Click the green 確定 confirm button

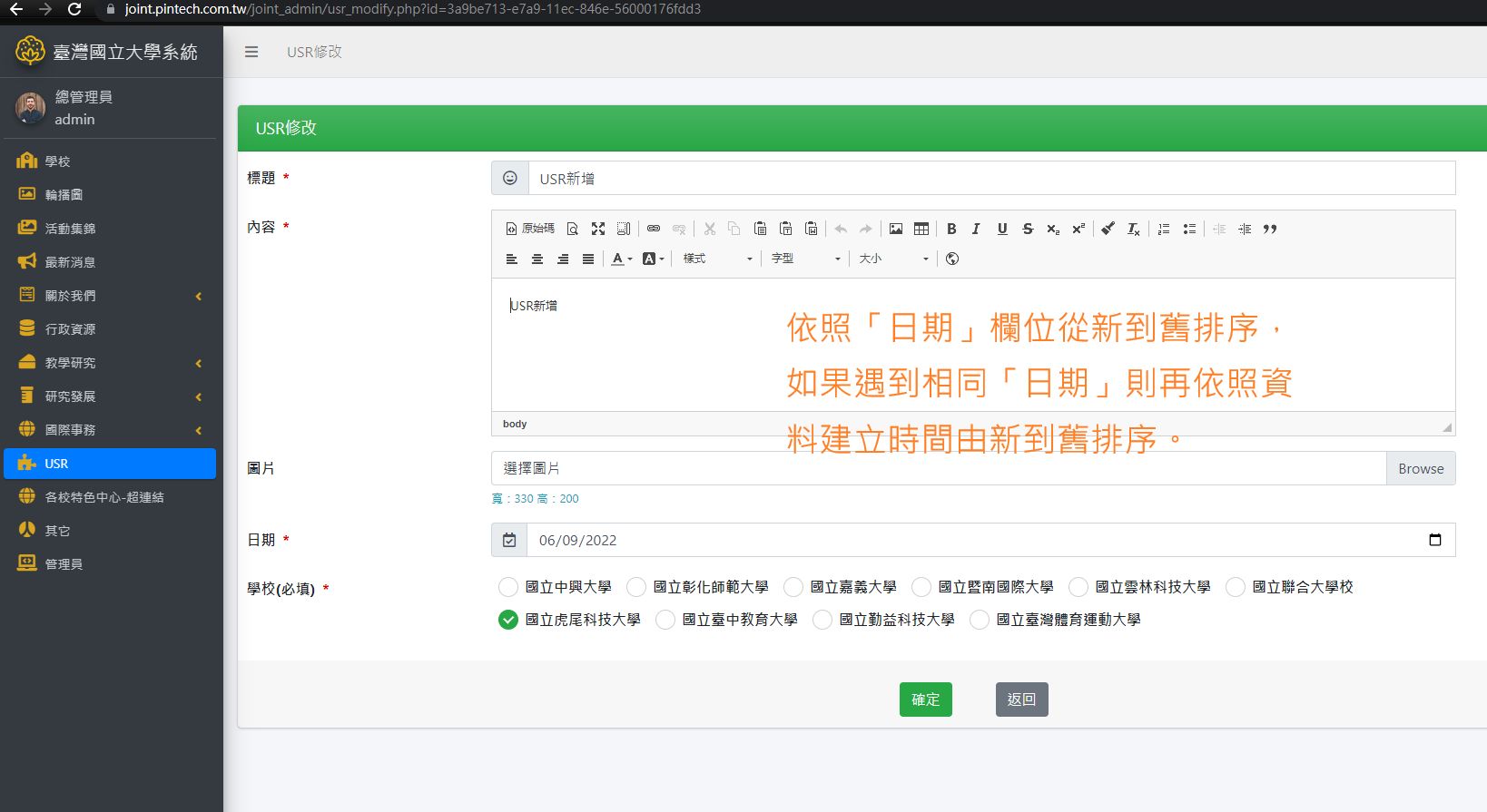(925, 699)
